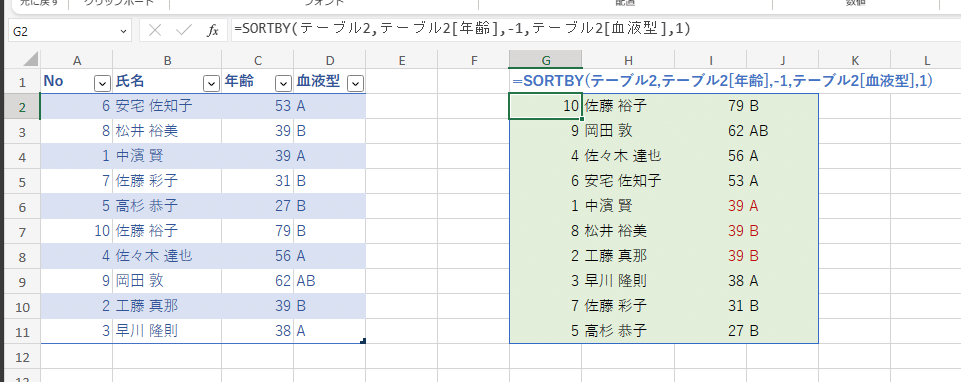Viewport: 961px width, 382px height.
Task: Click cell B8 with 佐々木 達也 in table
Action: point(167,256)
